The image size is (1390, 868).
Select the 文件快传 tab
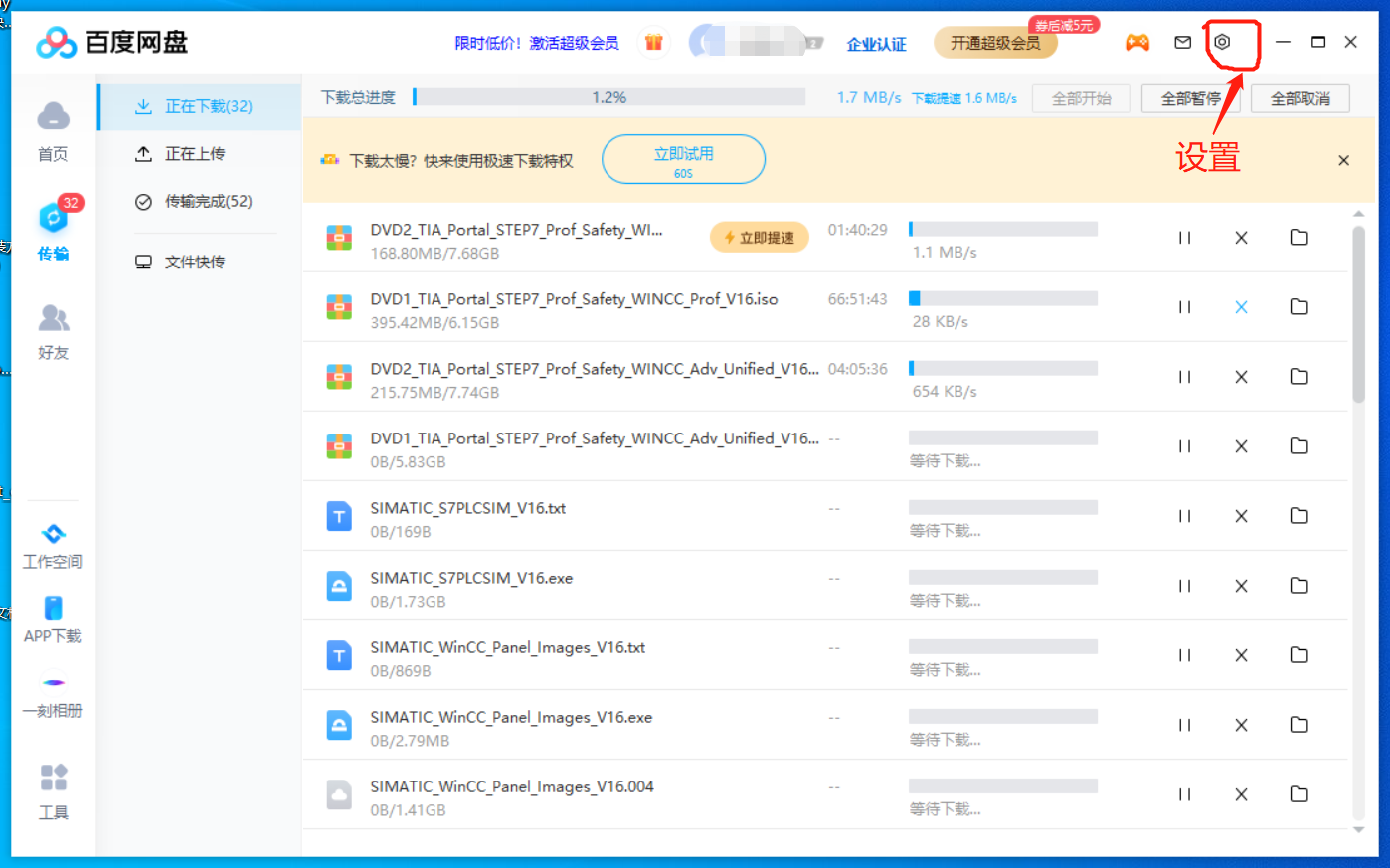[x=194, y=261]
